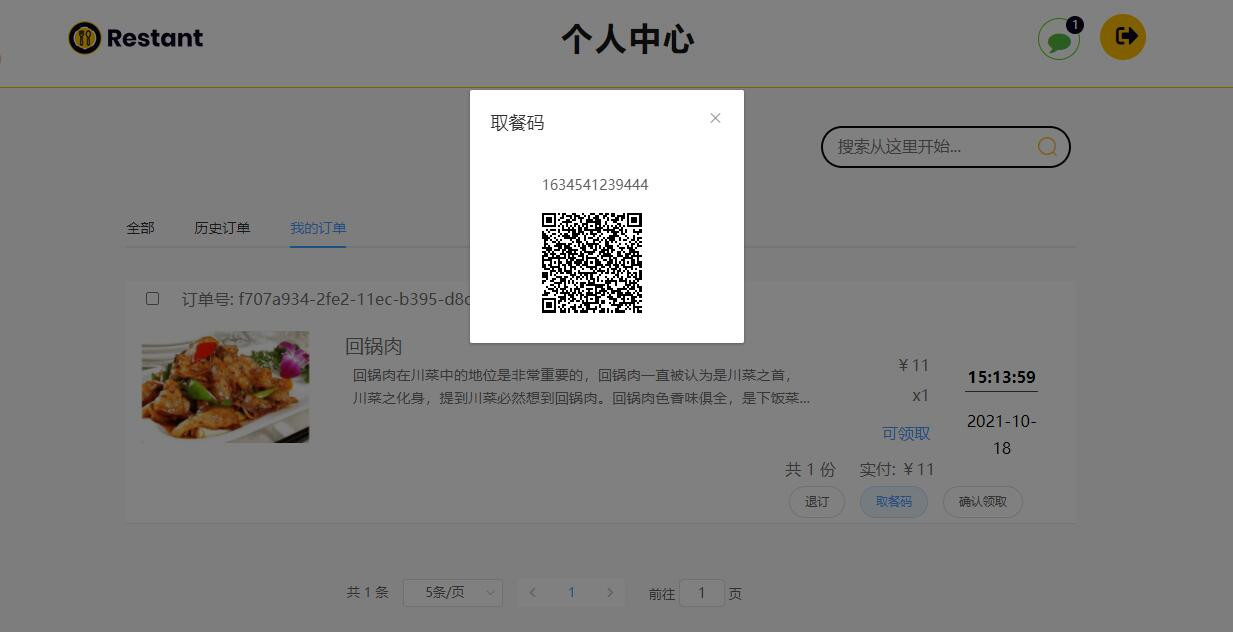The image size is (1233, 632).
Task: Click the pickup QR code image
Action: tap(592, 263)
